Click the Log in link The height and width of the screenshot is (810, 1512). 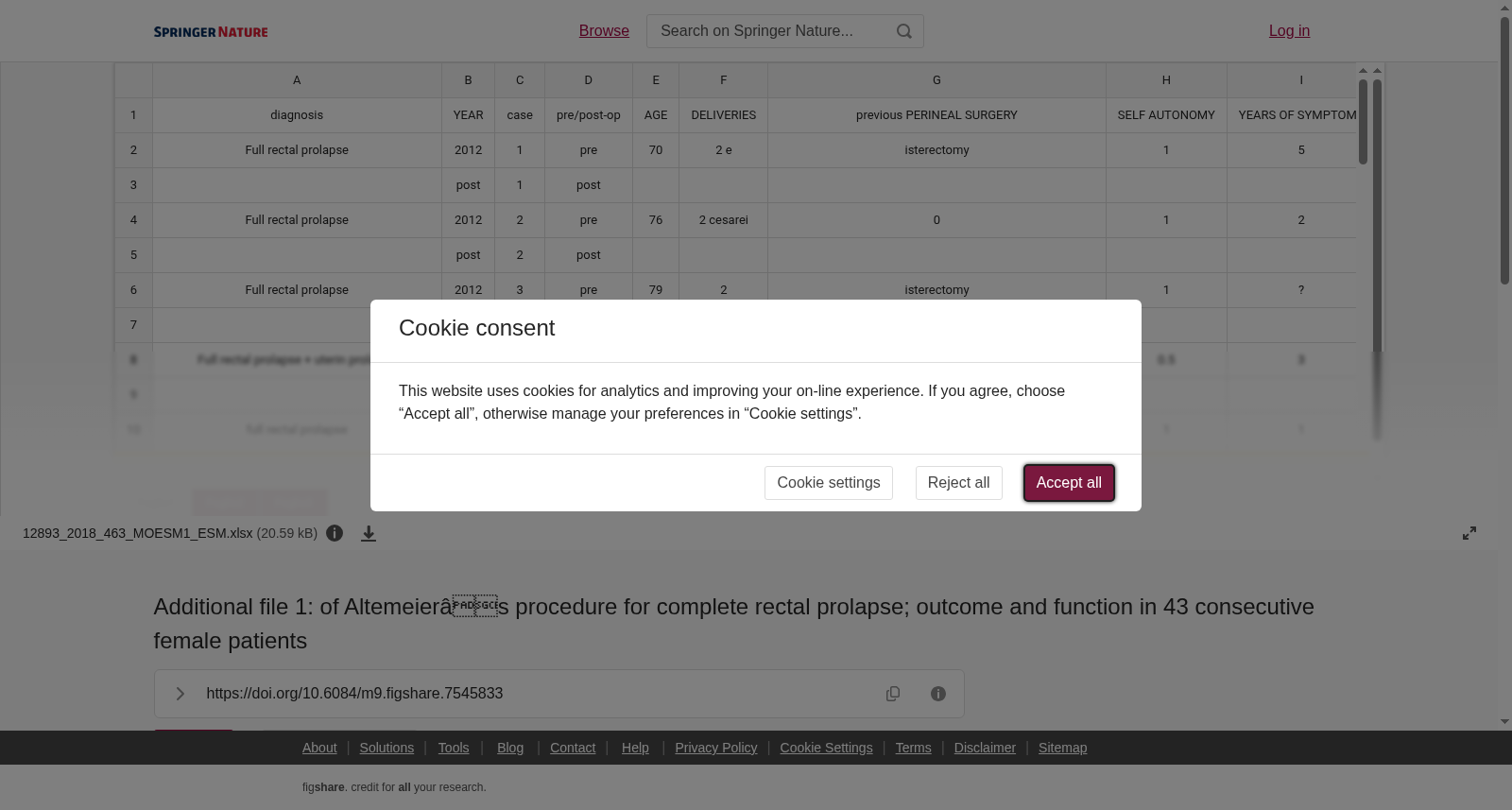(x=1289, y=31)
